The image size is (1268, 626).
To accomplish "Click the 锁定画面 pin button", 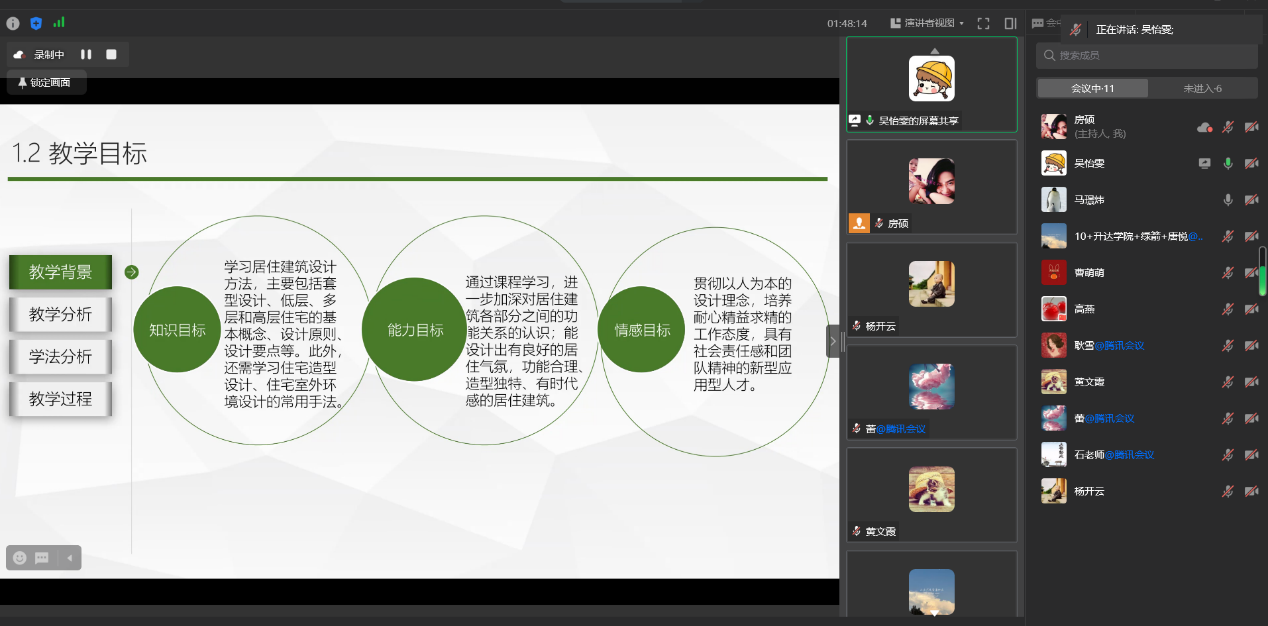I will [x=45, y=83].
